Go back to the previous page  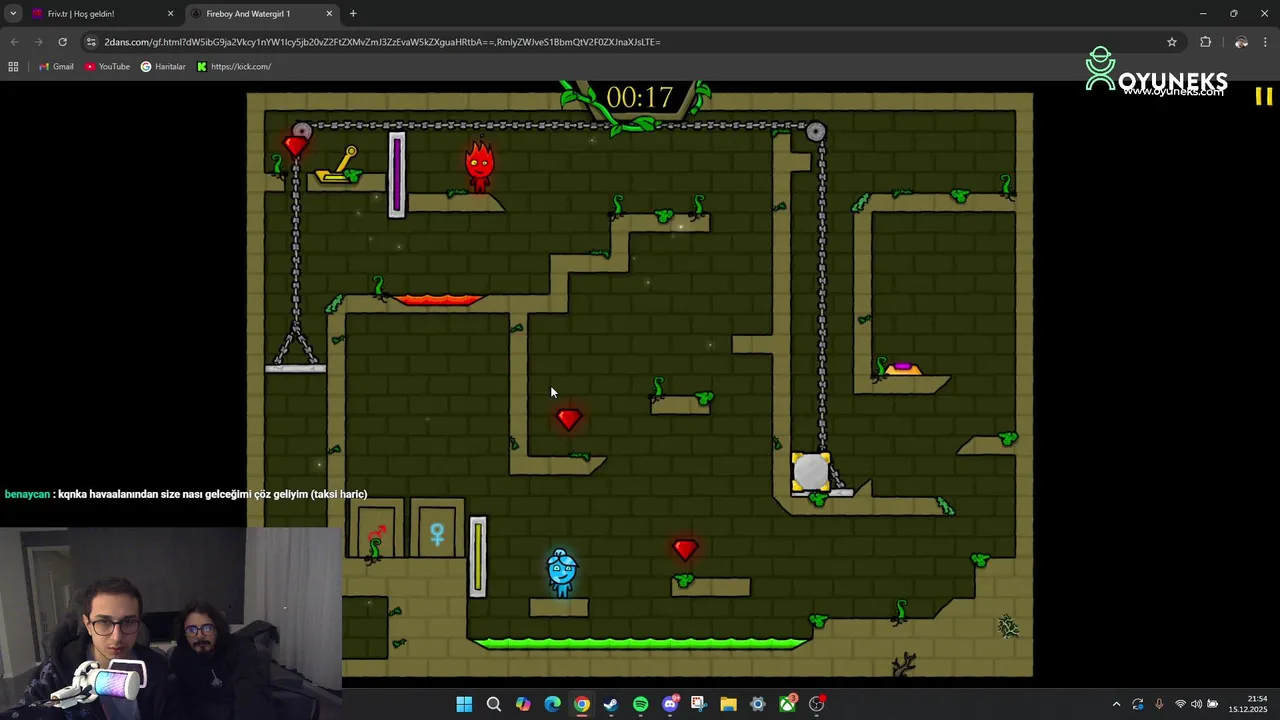(x=14, y=42)
